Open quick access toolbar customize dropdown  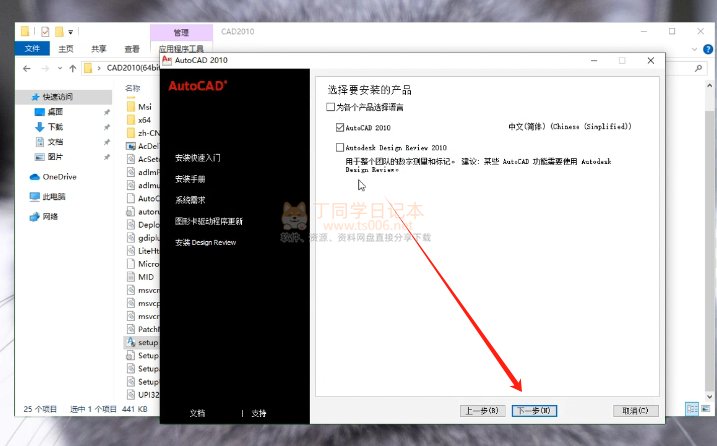70,32
